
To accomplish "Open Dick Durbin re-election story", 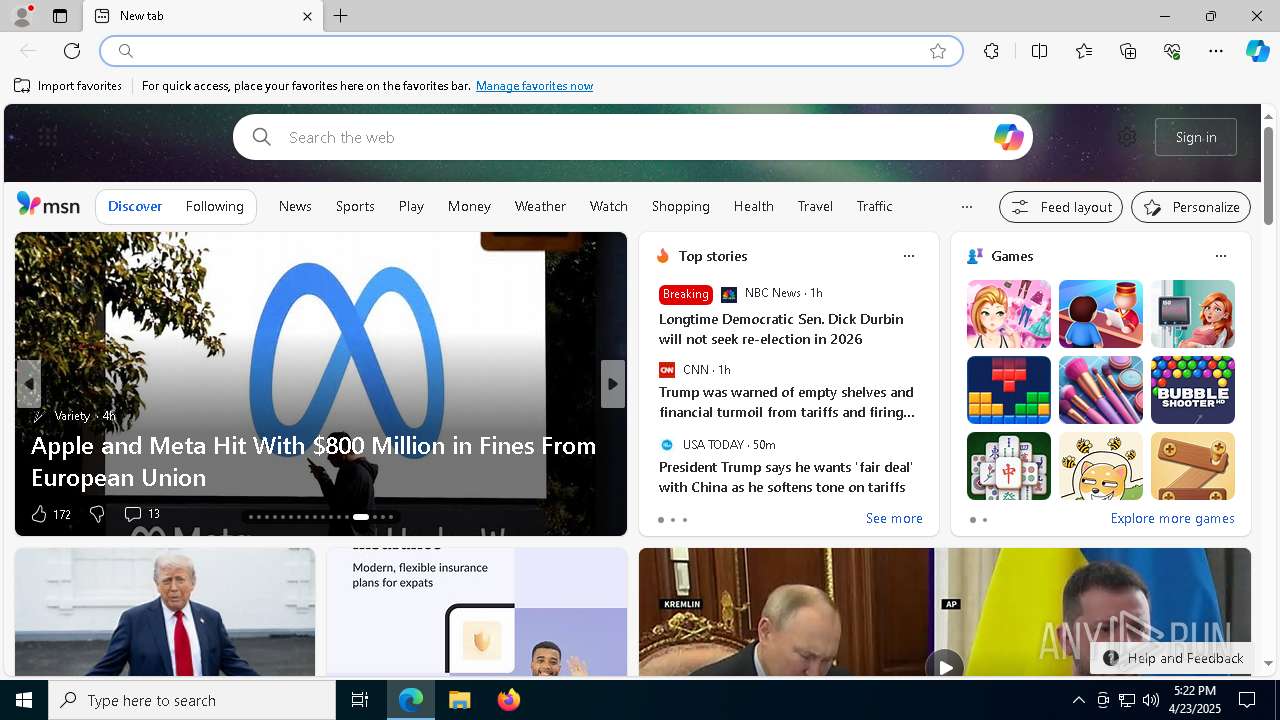I will click(781, 329).
